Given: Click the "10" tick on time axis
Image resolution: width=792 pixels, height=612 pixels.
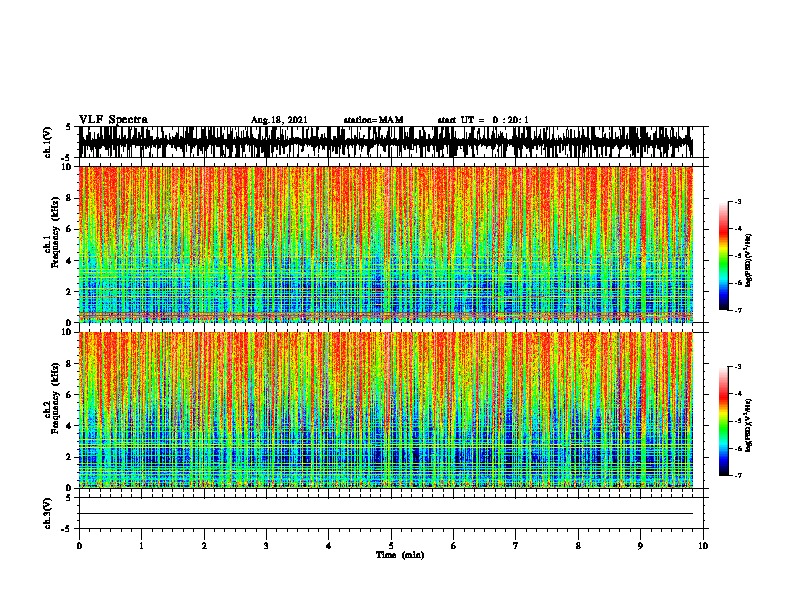Looking at the screenshot, I should tap(703, 546).
